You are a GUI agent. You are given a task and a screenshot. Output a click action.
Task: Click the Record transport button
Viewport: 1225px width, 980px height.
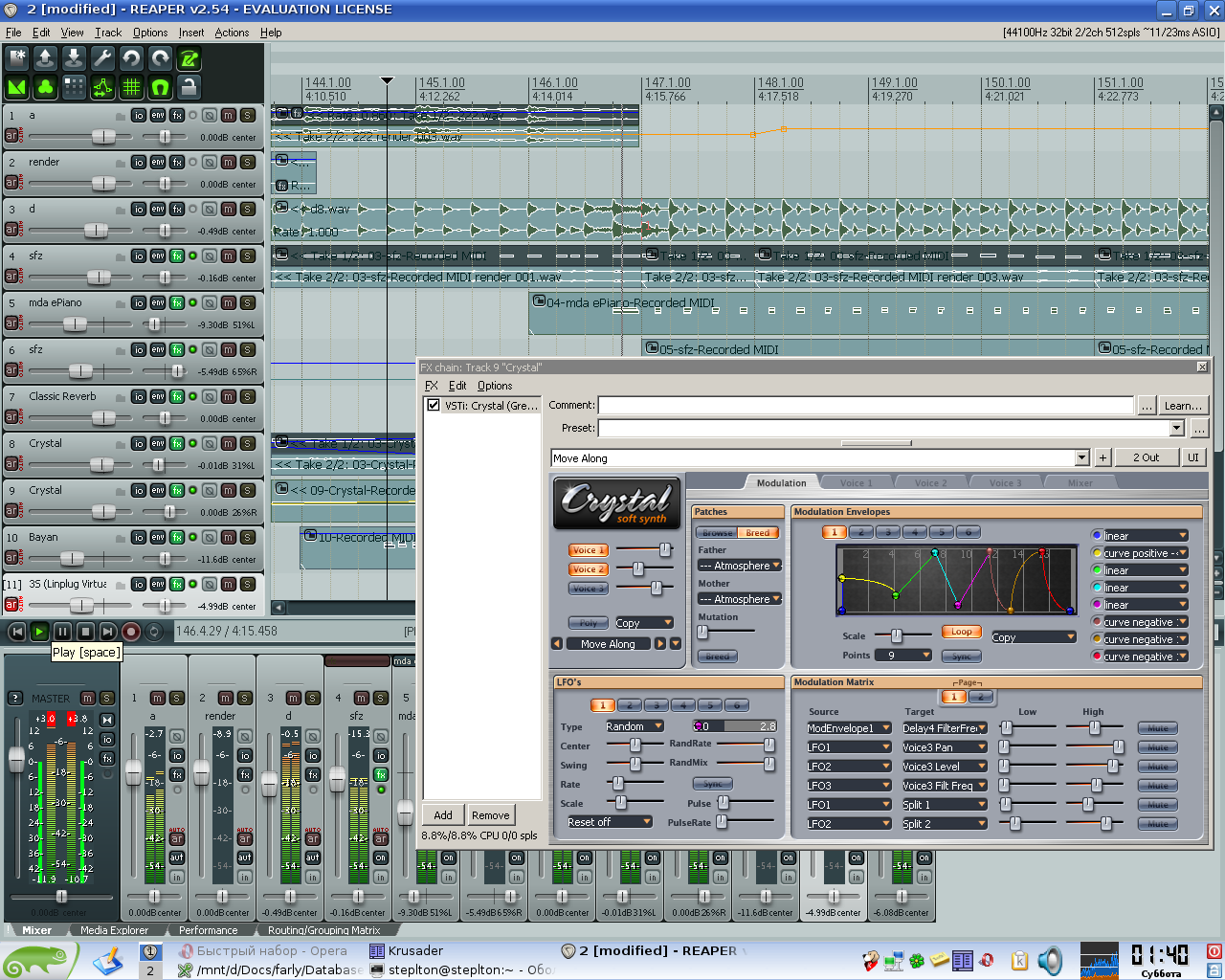tap(131, 632)
